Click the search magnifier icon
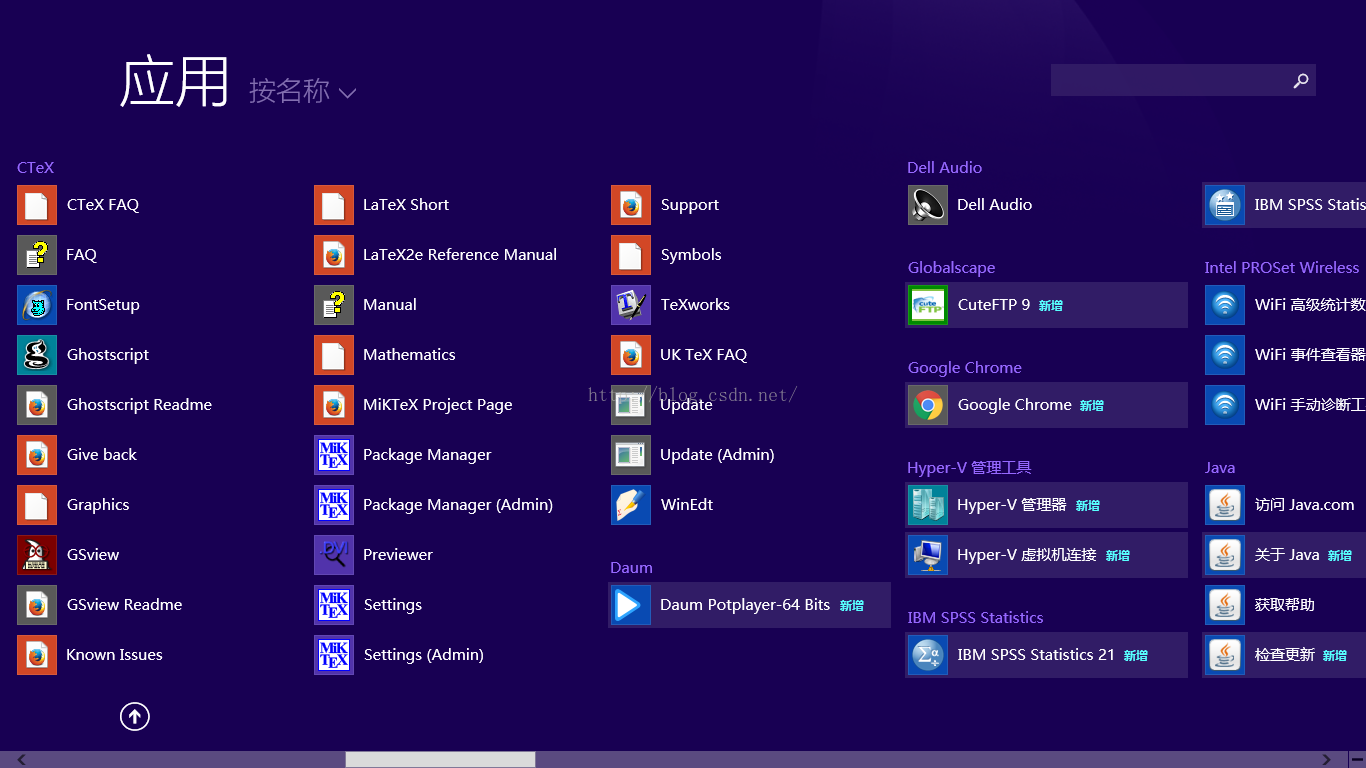 coord(1301,81)
